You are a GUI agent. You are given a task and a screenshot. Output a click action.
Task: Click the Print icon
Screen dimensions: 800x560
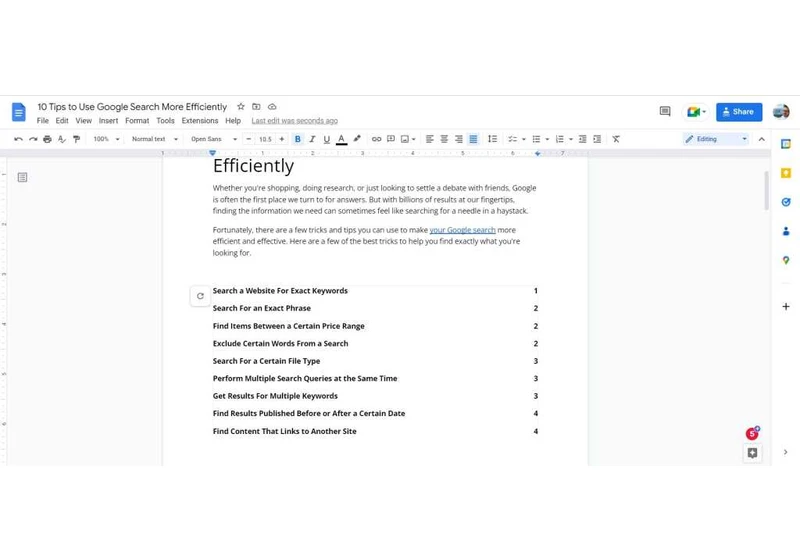pyautogui.click(x=47, y=139)
